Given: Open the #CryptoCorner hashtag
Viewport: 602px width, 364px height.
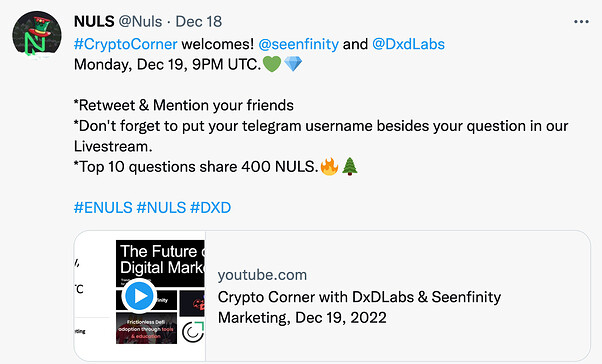Looking at the screenshot, I should pos(126,44).
